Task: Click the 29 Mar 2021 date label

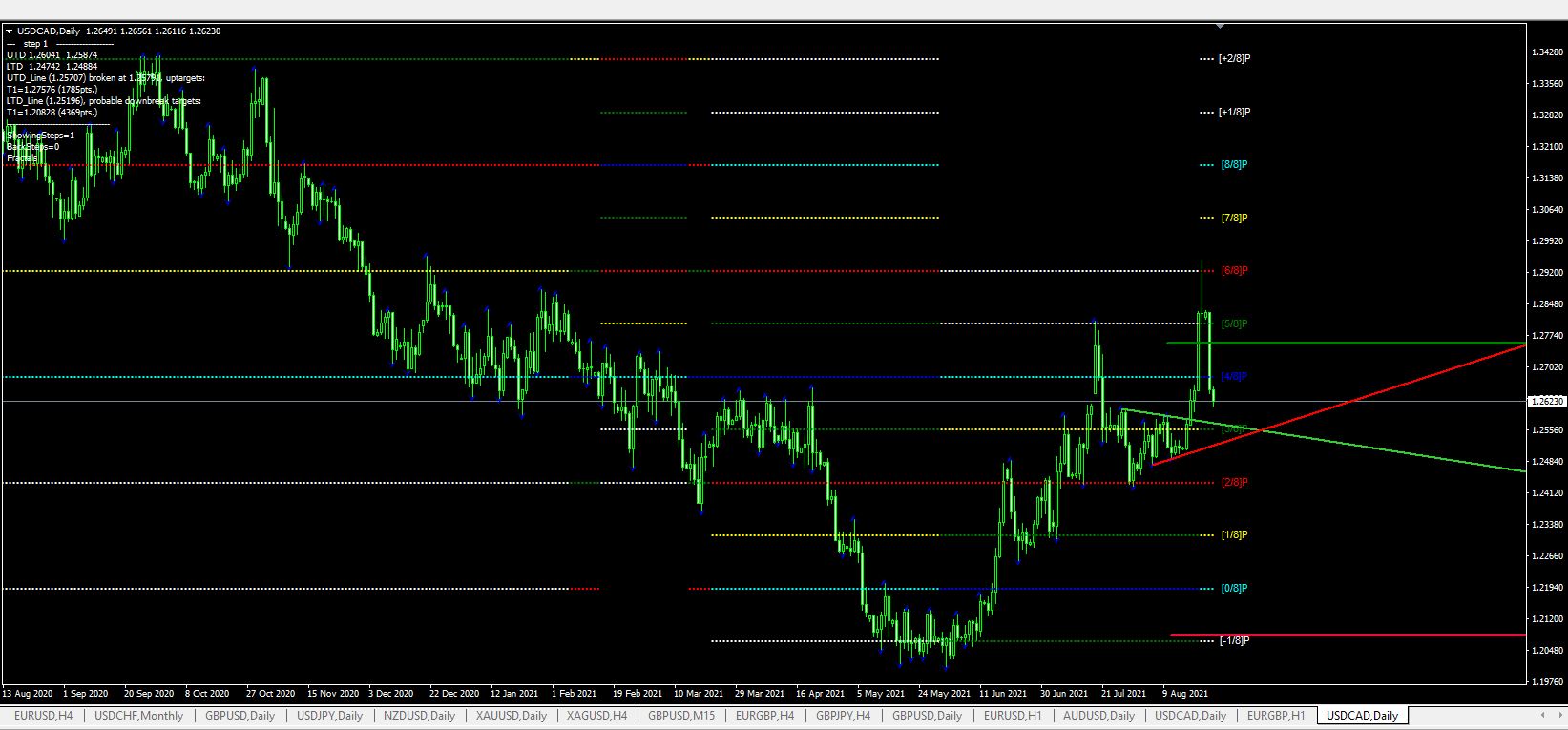Action: [761, 694]
